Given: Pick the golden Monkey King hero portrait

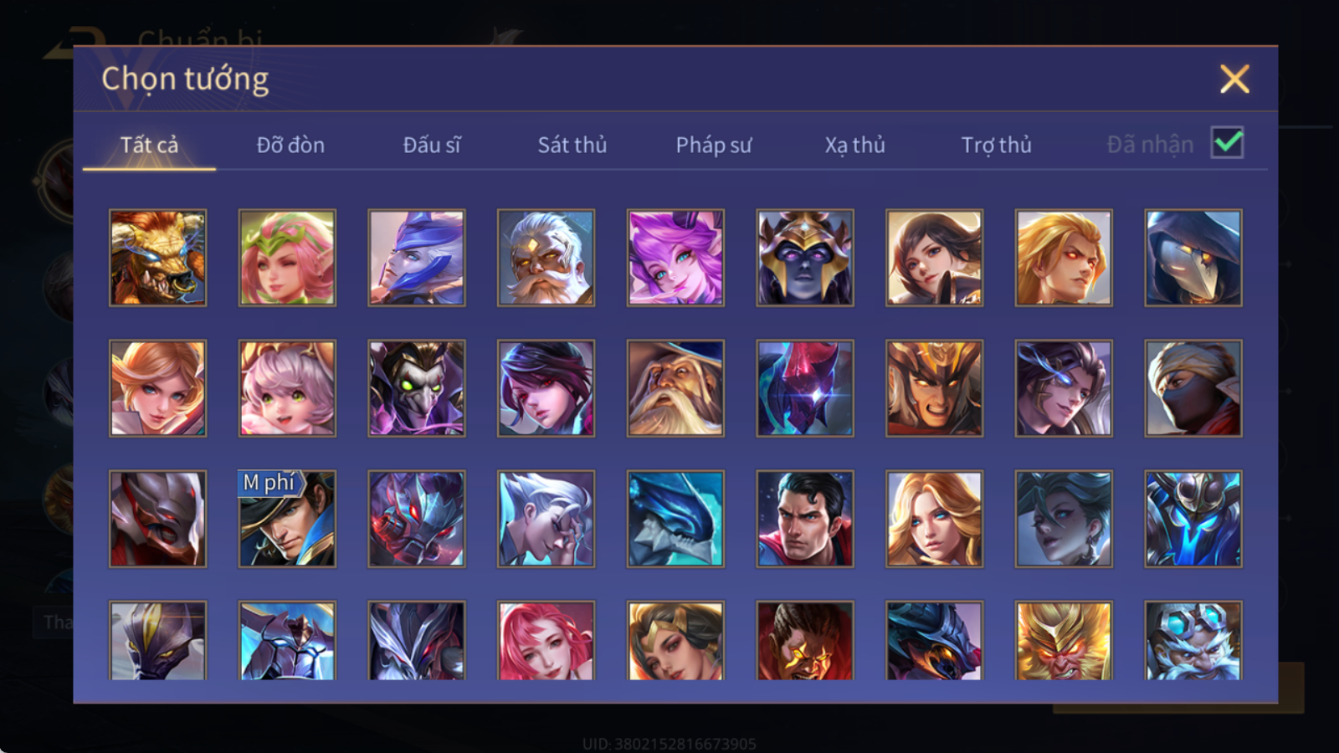Looking at the screenshot, I should pos(1064,641).
